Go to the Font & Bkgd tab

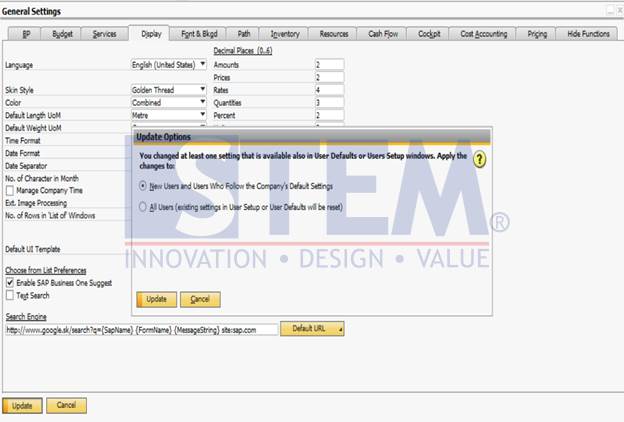pos(198,34)
